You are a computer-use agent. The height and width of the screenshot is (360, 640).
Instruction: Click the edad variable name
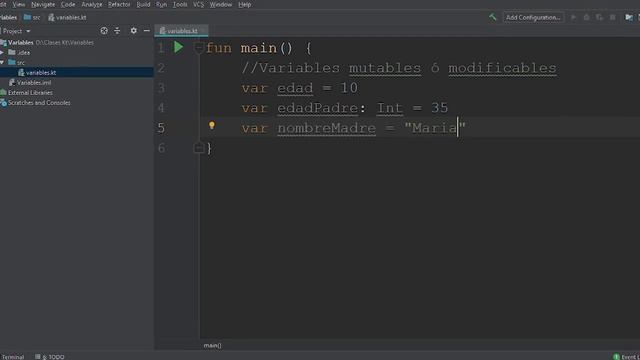pos(295,88)
